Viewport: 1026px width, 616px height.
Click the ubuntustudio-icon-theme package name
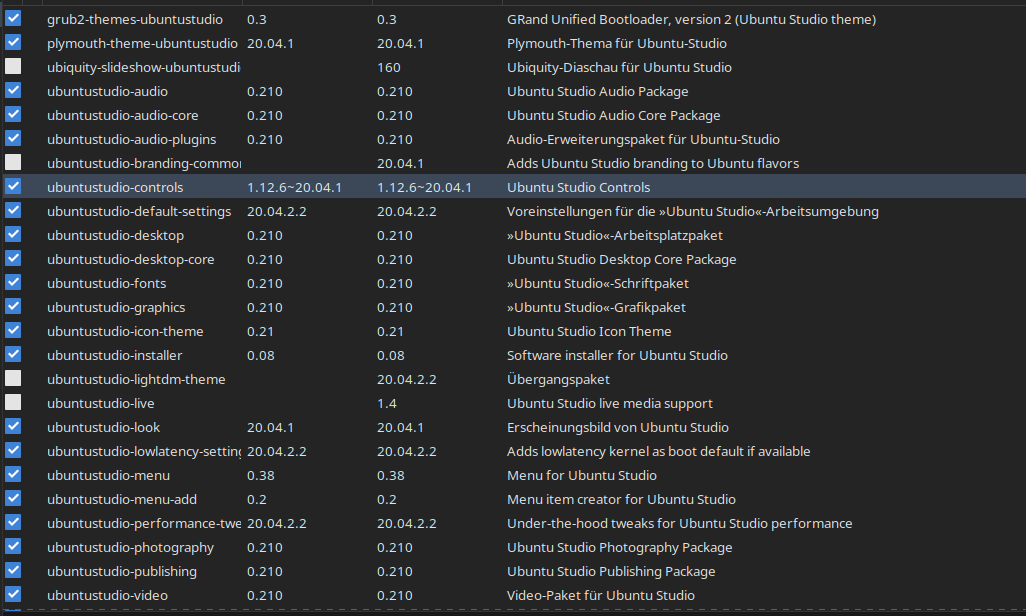(x=125, y=332)
